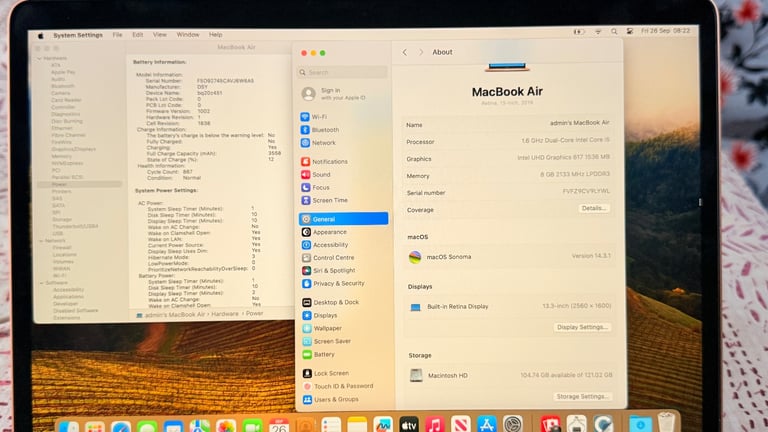Screen dimensions: 768x432
Task: Open System Settings menu
Action: tap(78, 35)
